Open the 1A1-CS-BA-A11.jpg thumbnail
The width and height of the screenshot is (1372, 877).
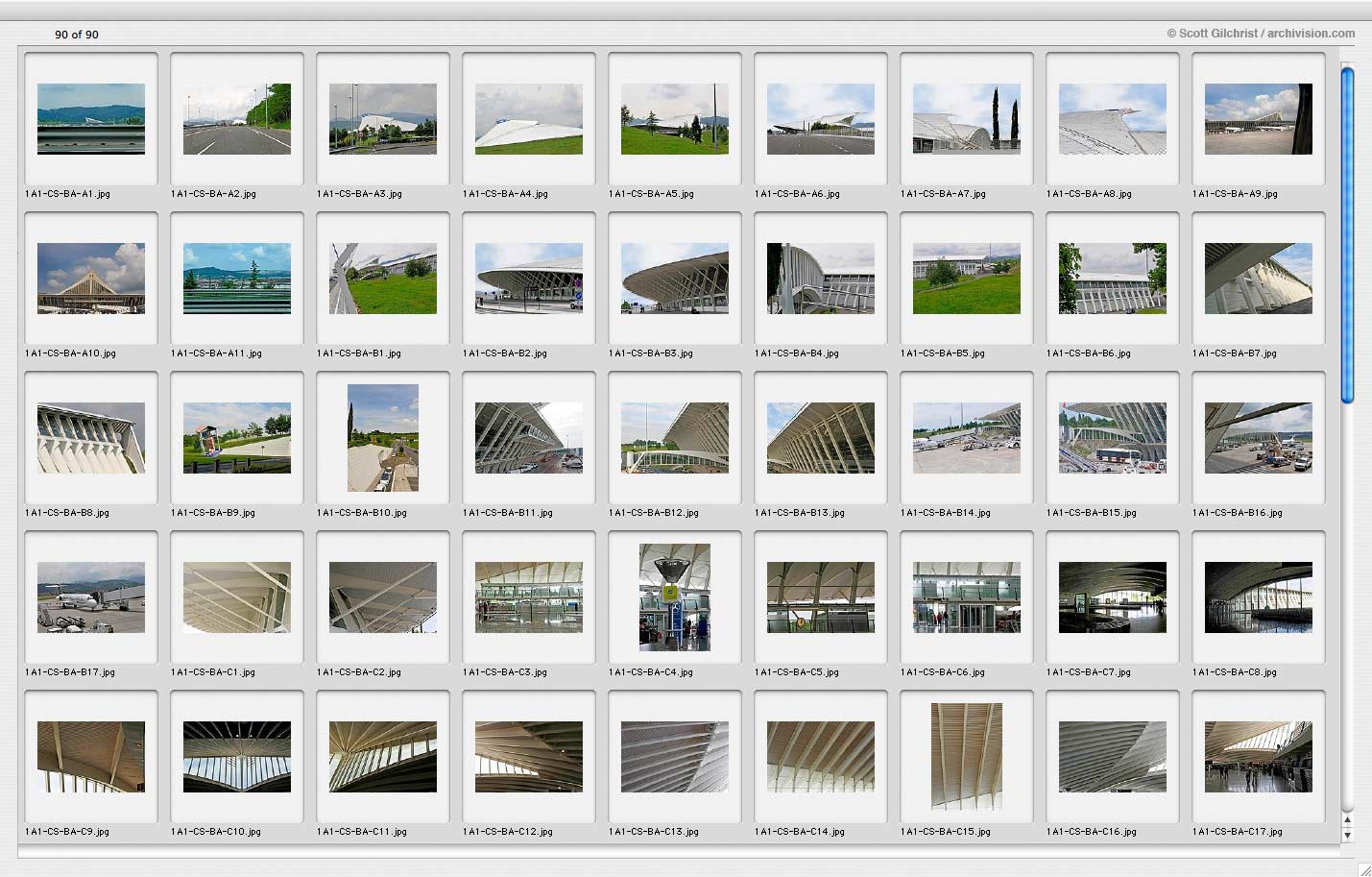(x=237, y=279)
